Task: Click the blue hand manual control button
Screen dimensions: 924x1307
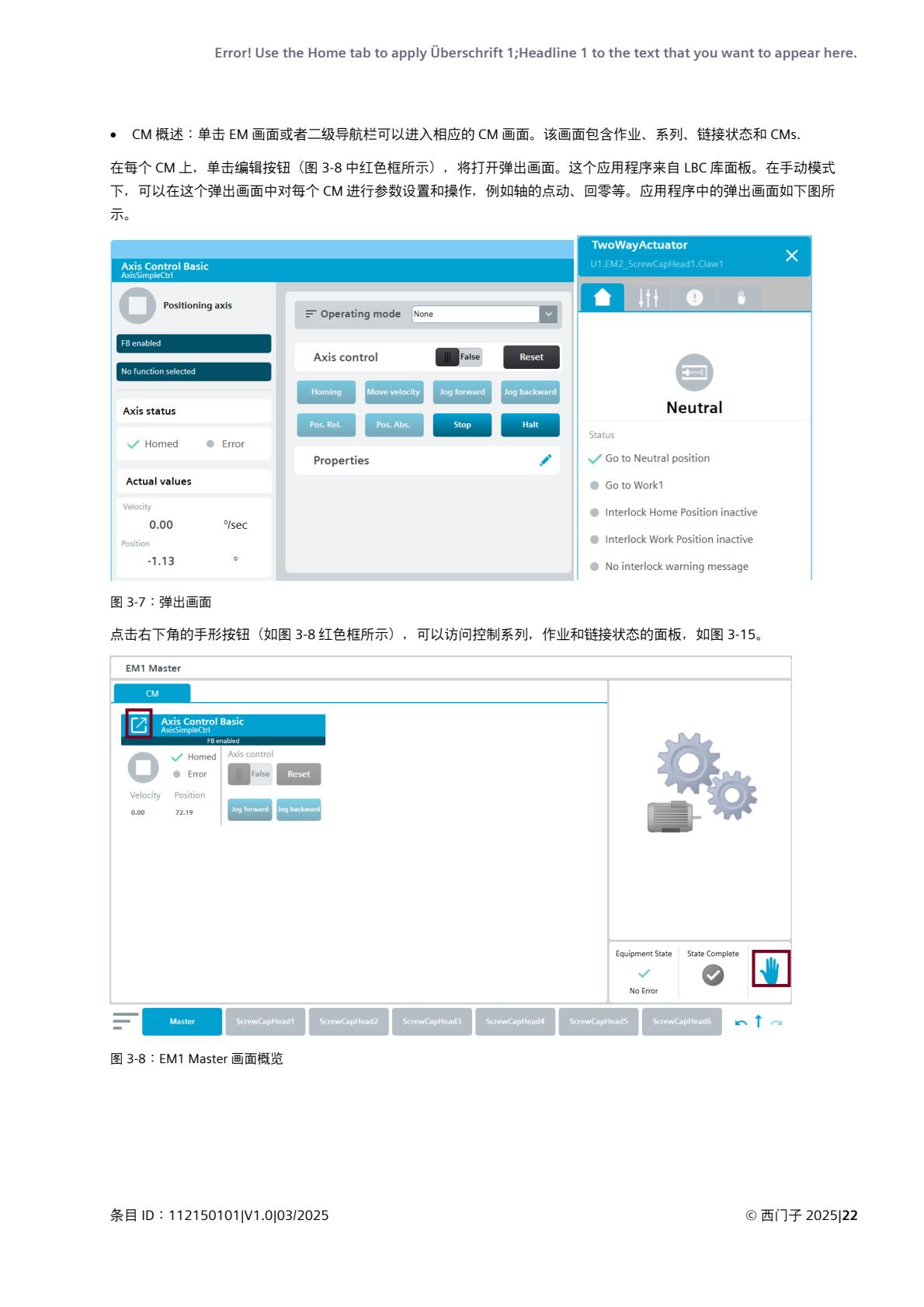Action: (x=770, y=969)
